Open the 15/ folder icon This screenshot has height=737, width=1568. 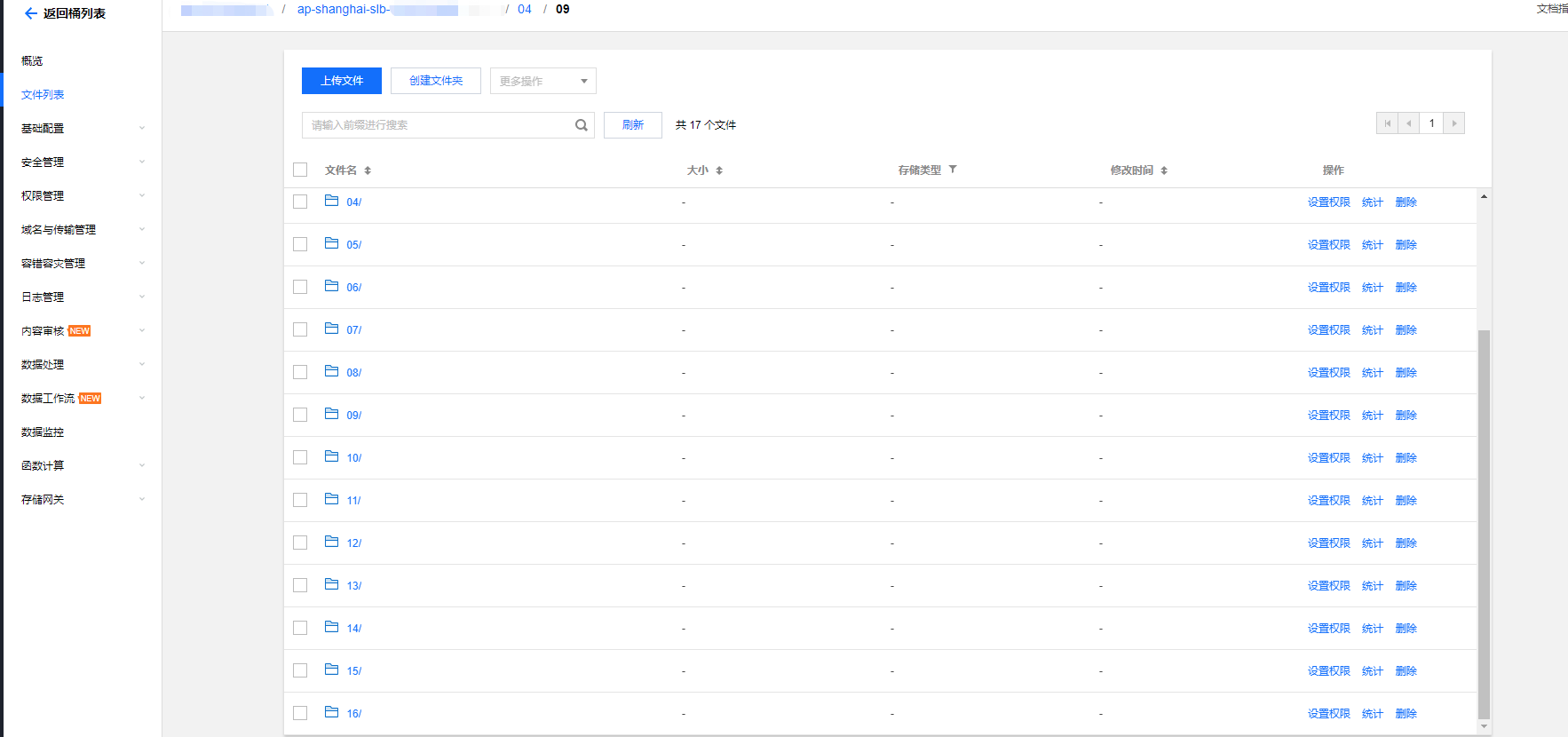331,670
